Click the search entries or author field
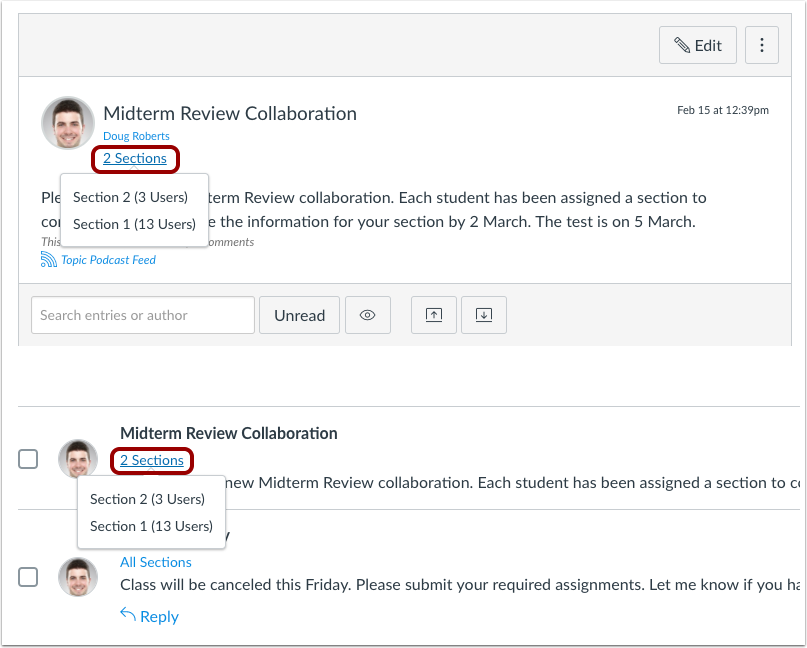 [142, 315]
